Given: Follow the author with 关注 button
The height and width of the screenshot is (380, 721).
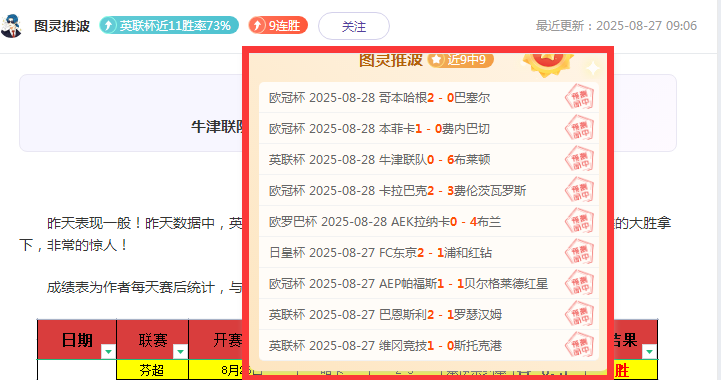Looking at the screenshot, I should 354,26.
